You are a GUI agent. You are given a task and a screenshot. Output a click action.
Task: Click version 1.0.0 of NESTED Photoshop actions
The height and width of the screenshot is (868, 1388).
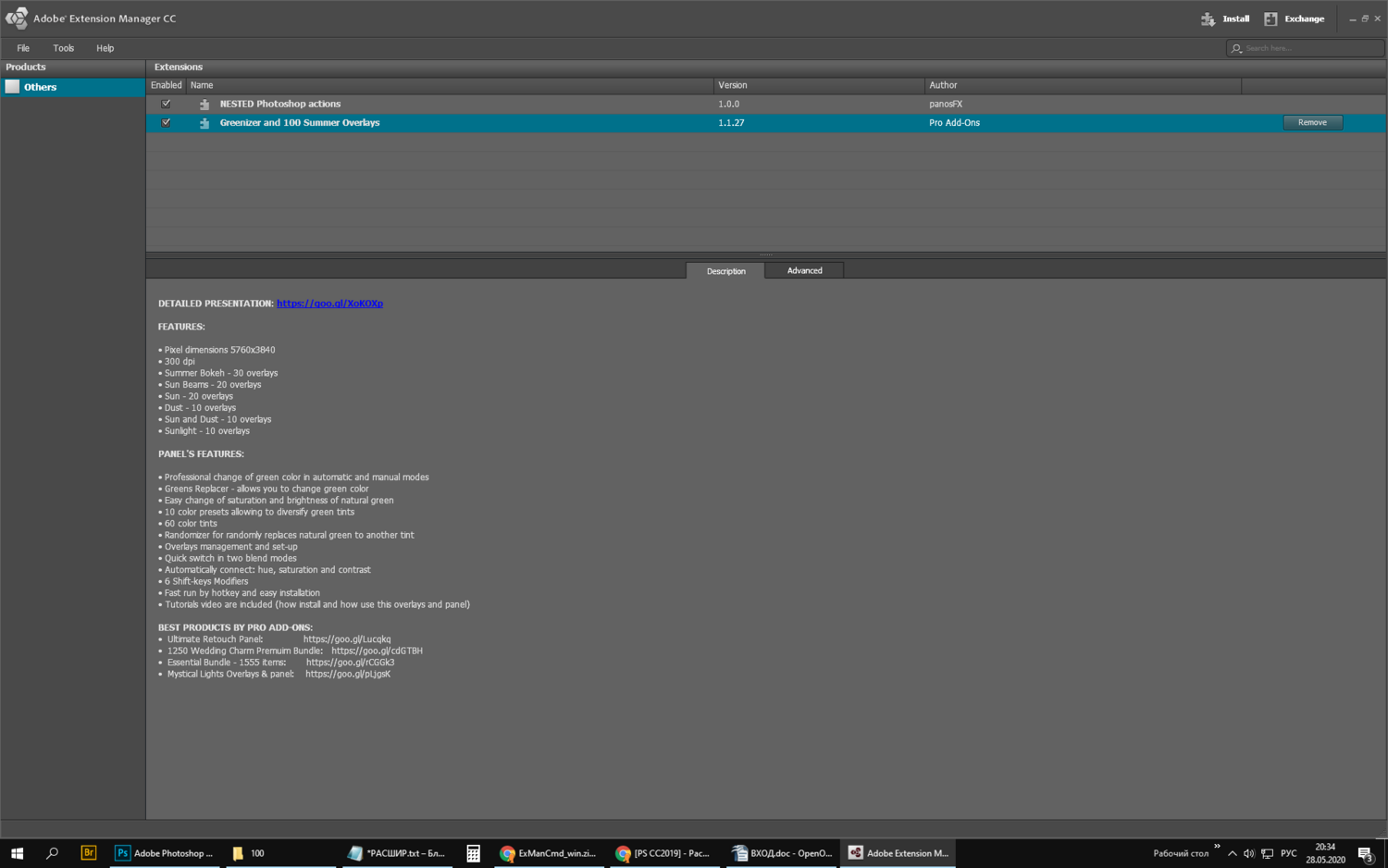728,104
